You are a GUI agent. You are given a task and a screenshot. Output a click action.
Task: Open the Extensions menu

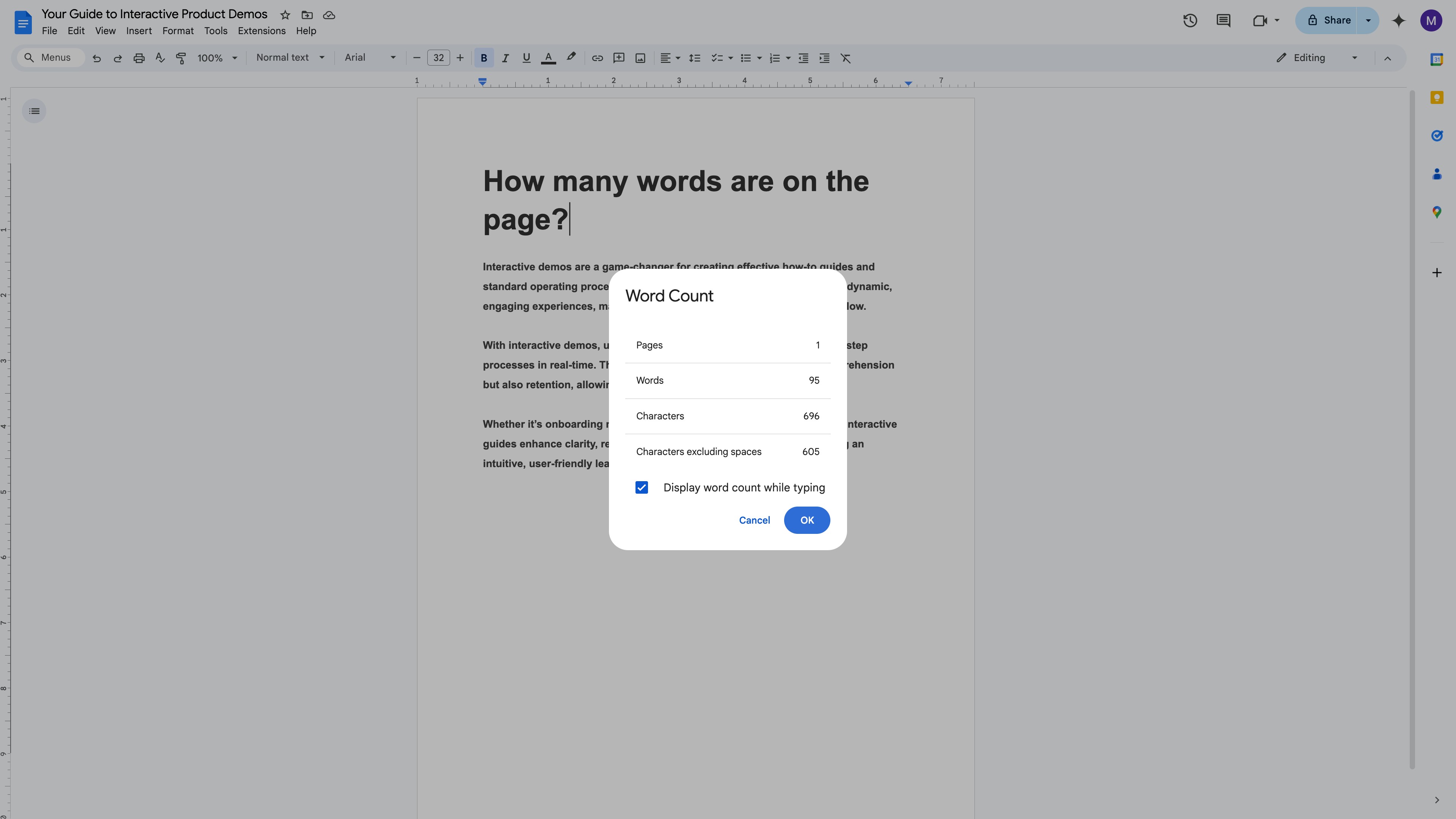262,31
